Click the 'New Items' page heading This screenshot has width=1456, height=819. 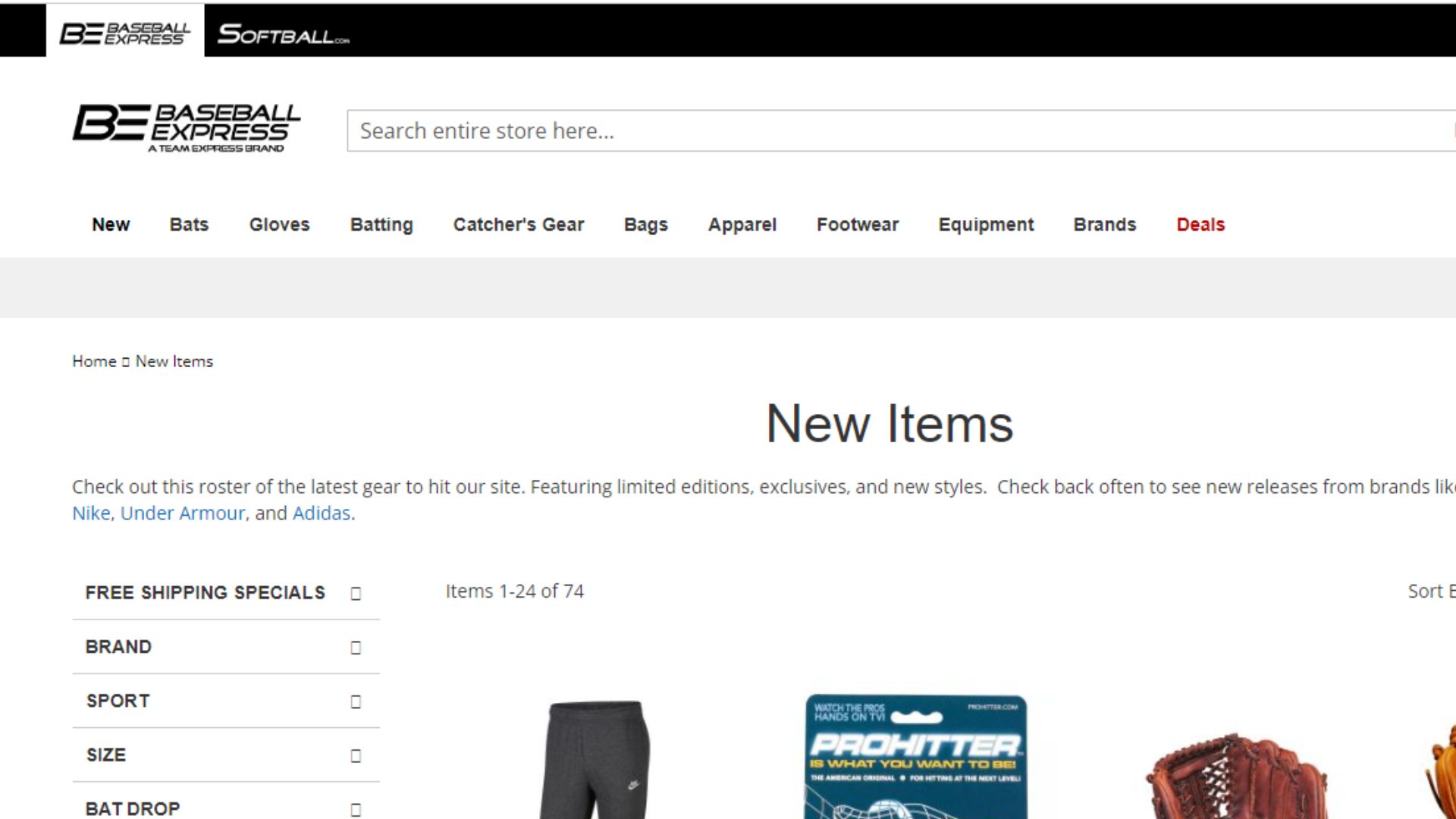890,423
